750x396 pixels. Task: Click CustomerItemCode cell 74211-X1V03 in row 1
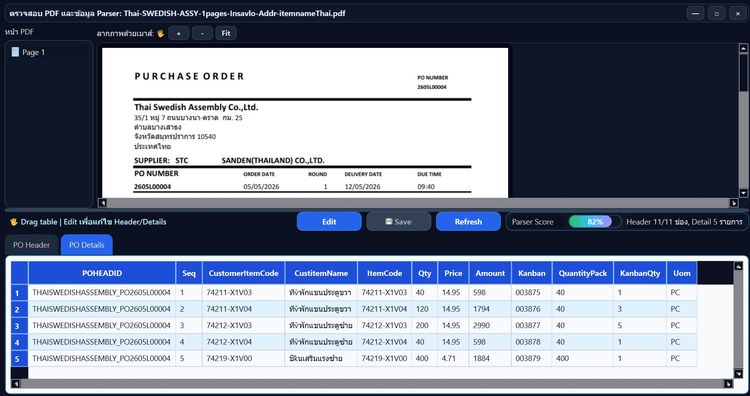pos(243,293)
